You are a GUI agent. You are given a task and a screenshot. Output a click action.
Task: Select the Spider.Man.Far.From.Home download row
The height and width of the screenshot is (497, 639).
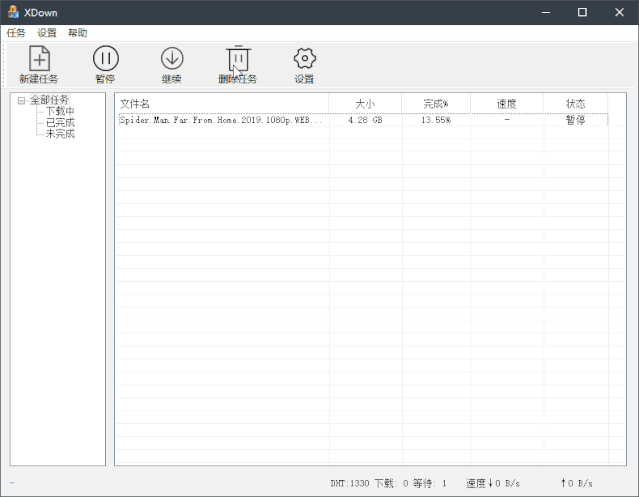tap(221, 120)
